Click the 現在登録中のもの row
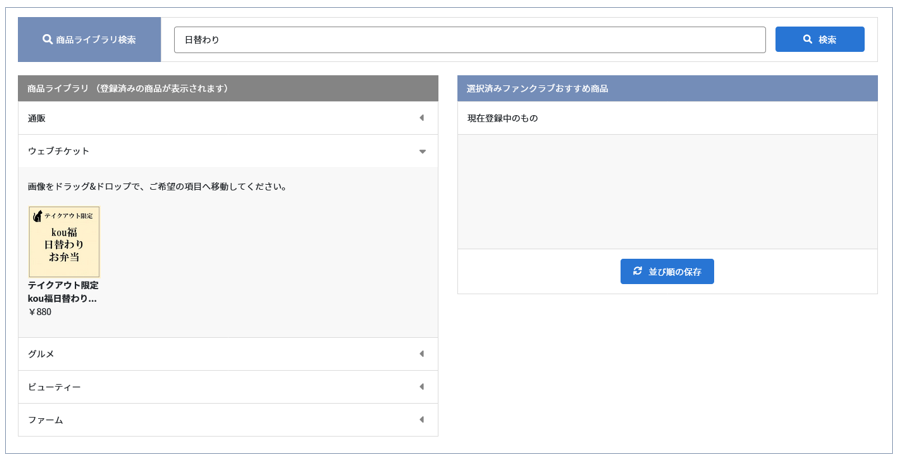 point(667,118)
